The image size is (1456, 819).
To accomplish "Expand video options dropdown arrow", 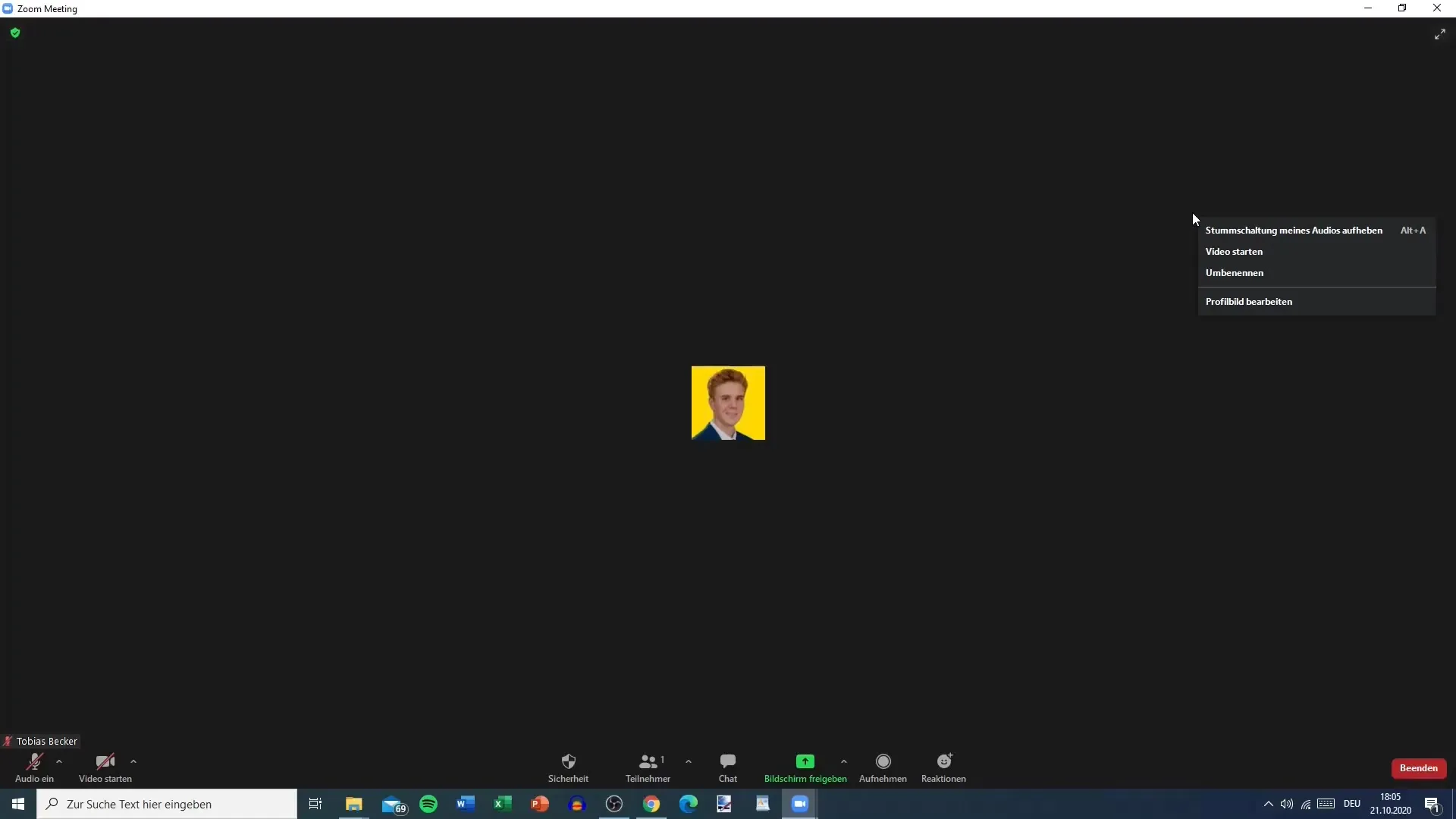I will pos(133,762).
